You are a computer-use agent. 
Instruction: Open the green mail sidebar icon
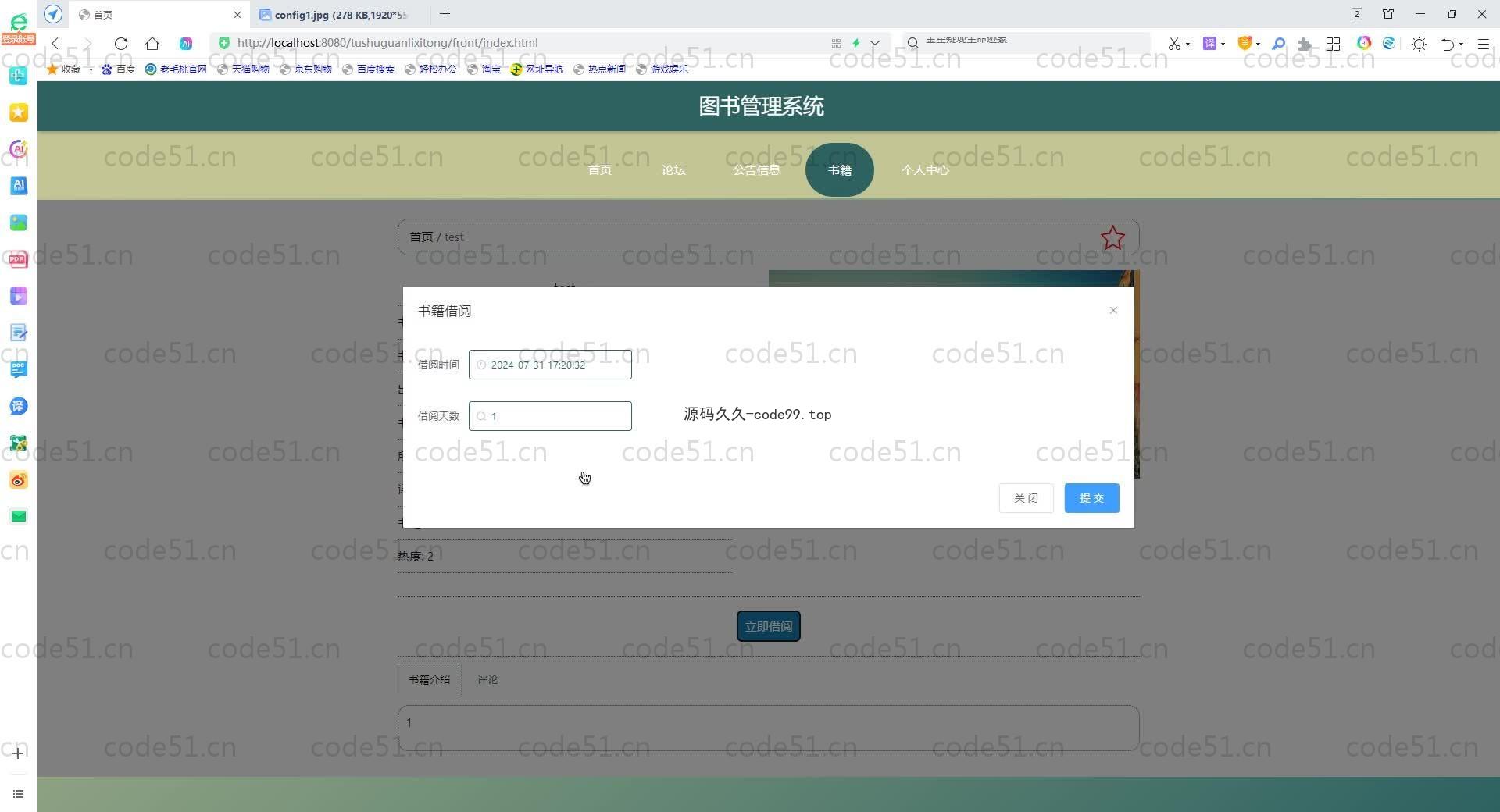pyautogui.click(x=19, y=516)
